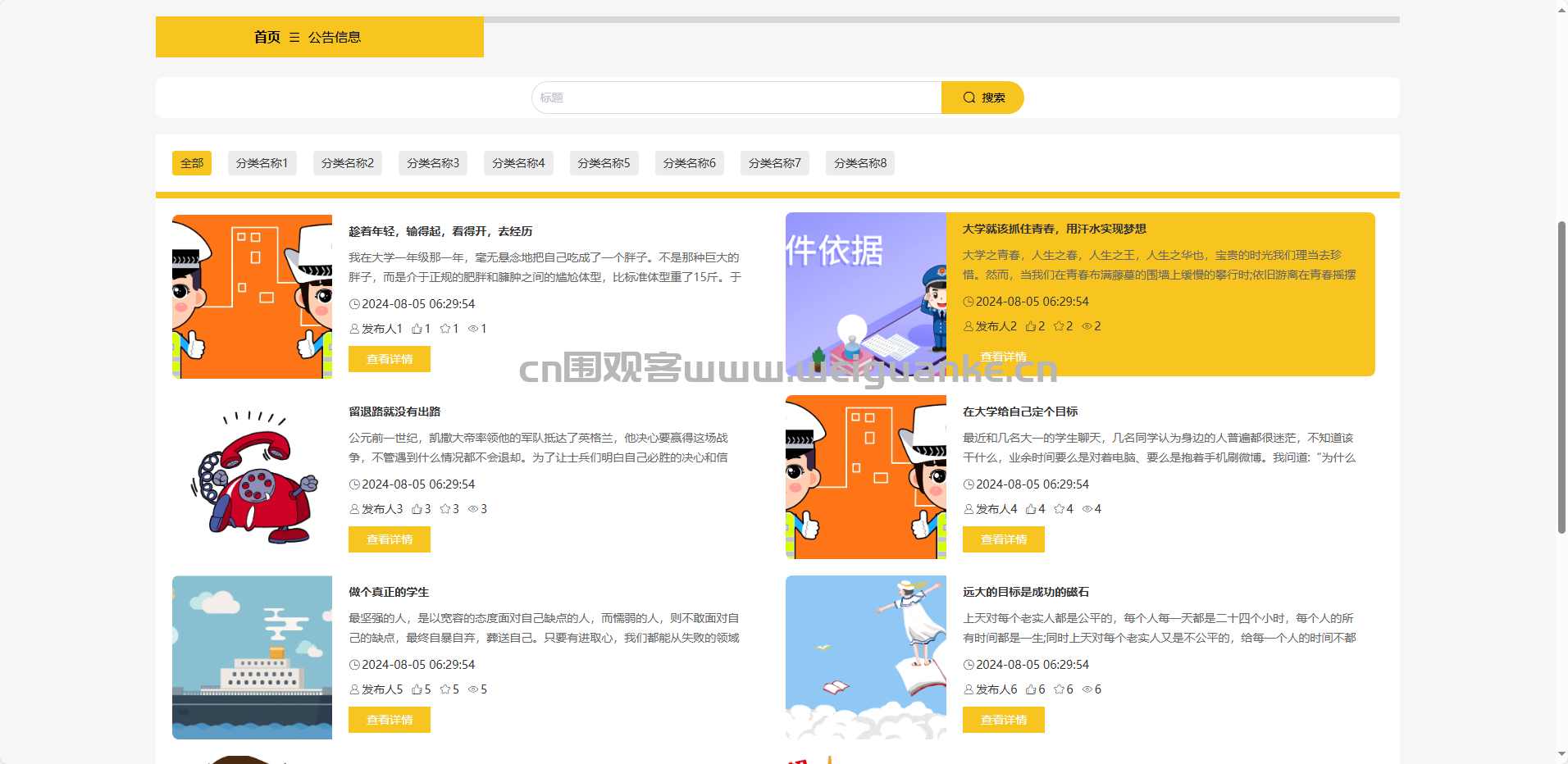Like the post by 发布人4
Screen dimensions: 1568x764
click(1030, 509)
